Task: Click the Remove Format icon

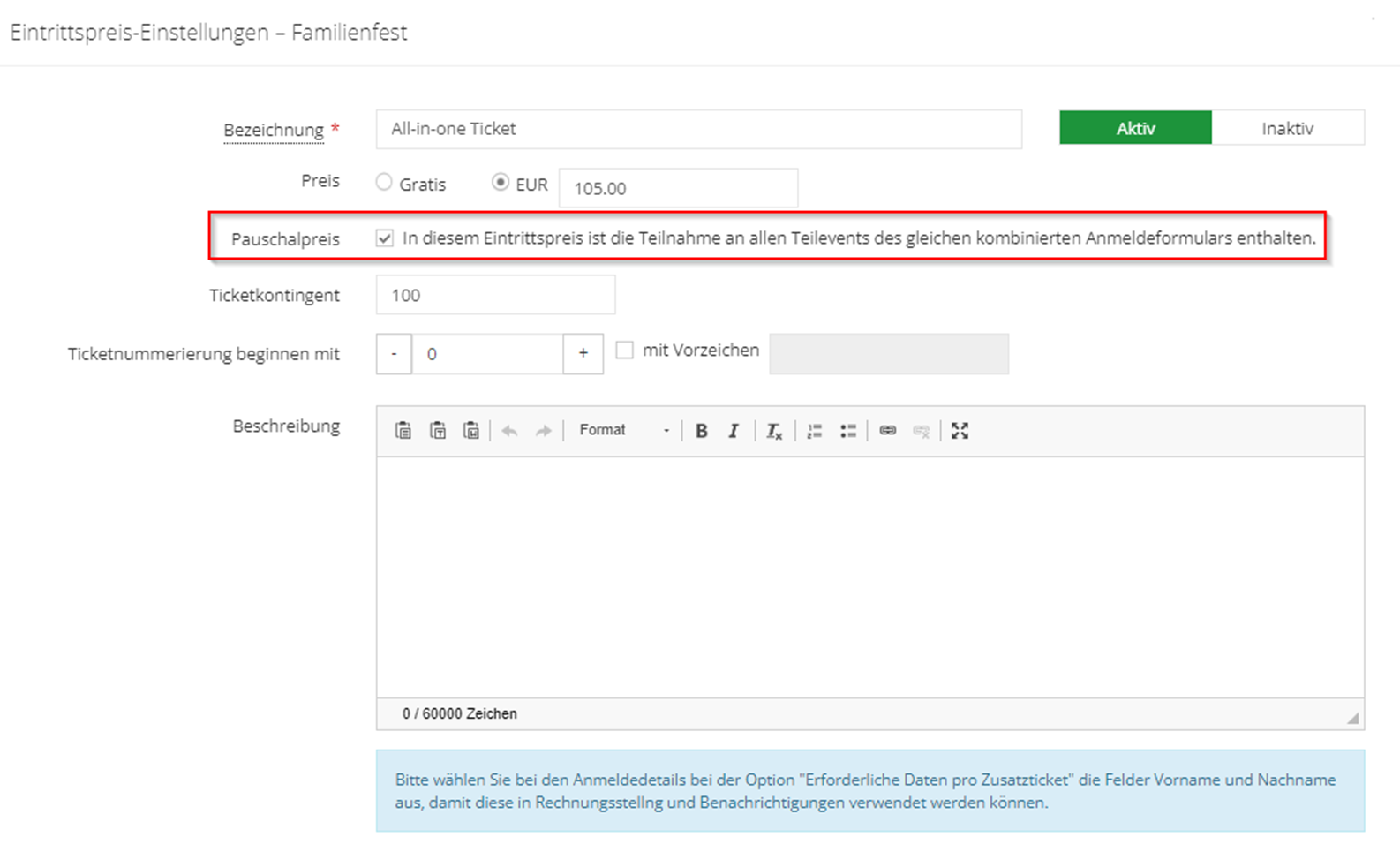Action: pyautogui.click(x=774, y=431)
